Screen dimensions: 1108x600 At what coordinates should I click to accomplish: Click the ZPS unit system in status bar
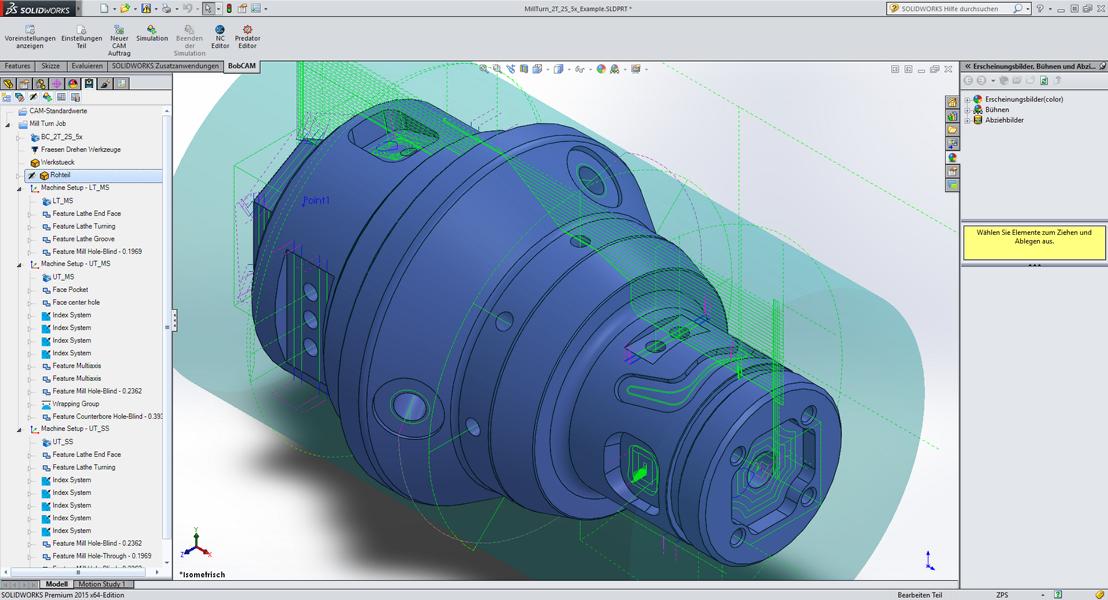pos(1002,595)
